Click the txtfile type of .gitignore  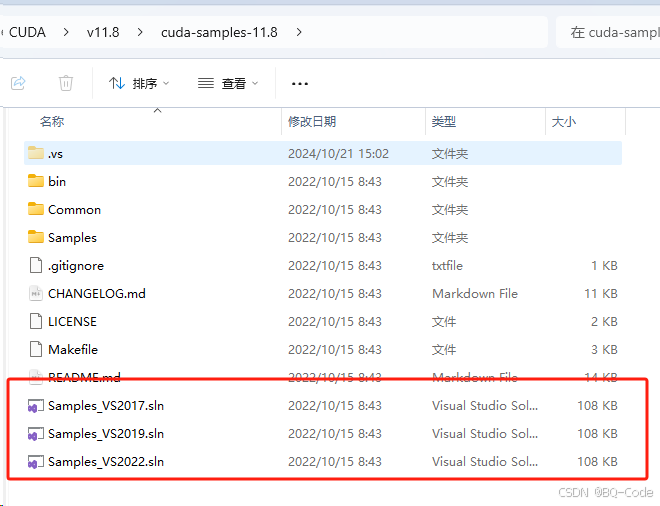[x=447, y=266]
